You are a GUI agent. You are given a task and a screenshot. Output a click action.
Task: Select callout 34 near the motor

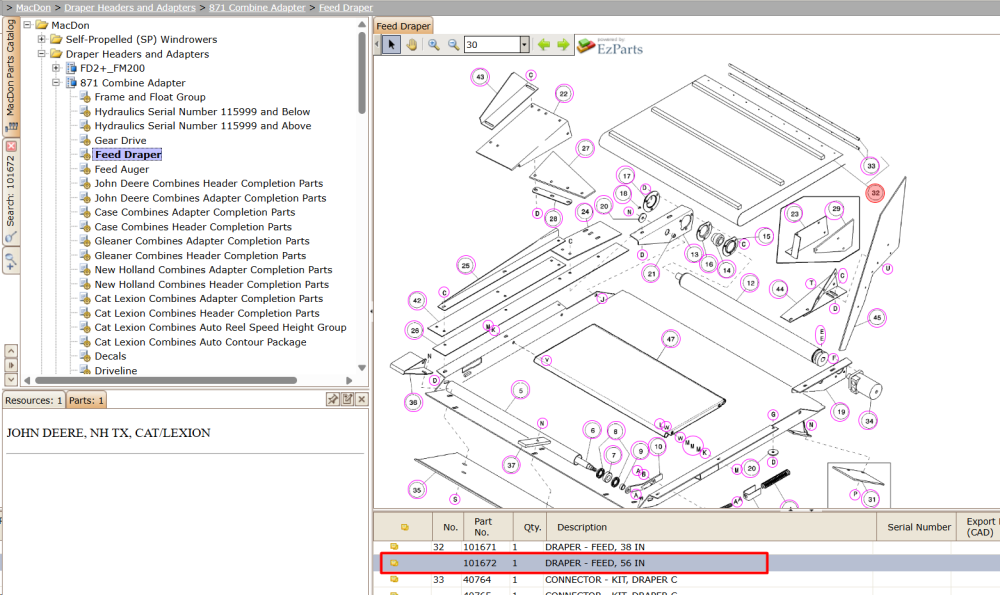coord(869,421)
